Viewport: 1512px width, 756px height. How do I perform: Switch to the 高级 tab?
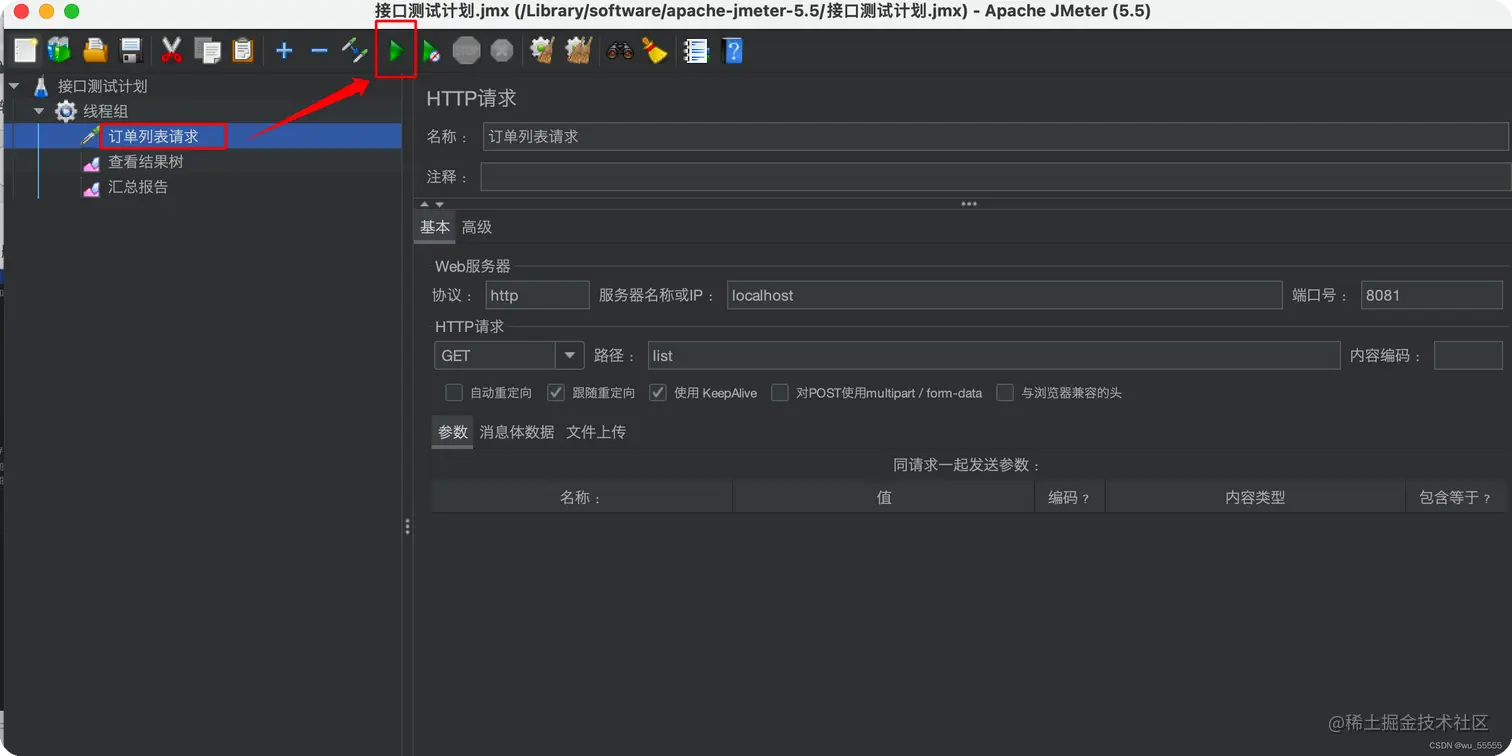[477, 227]
